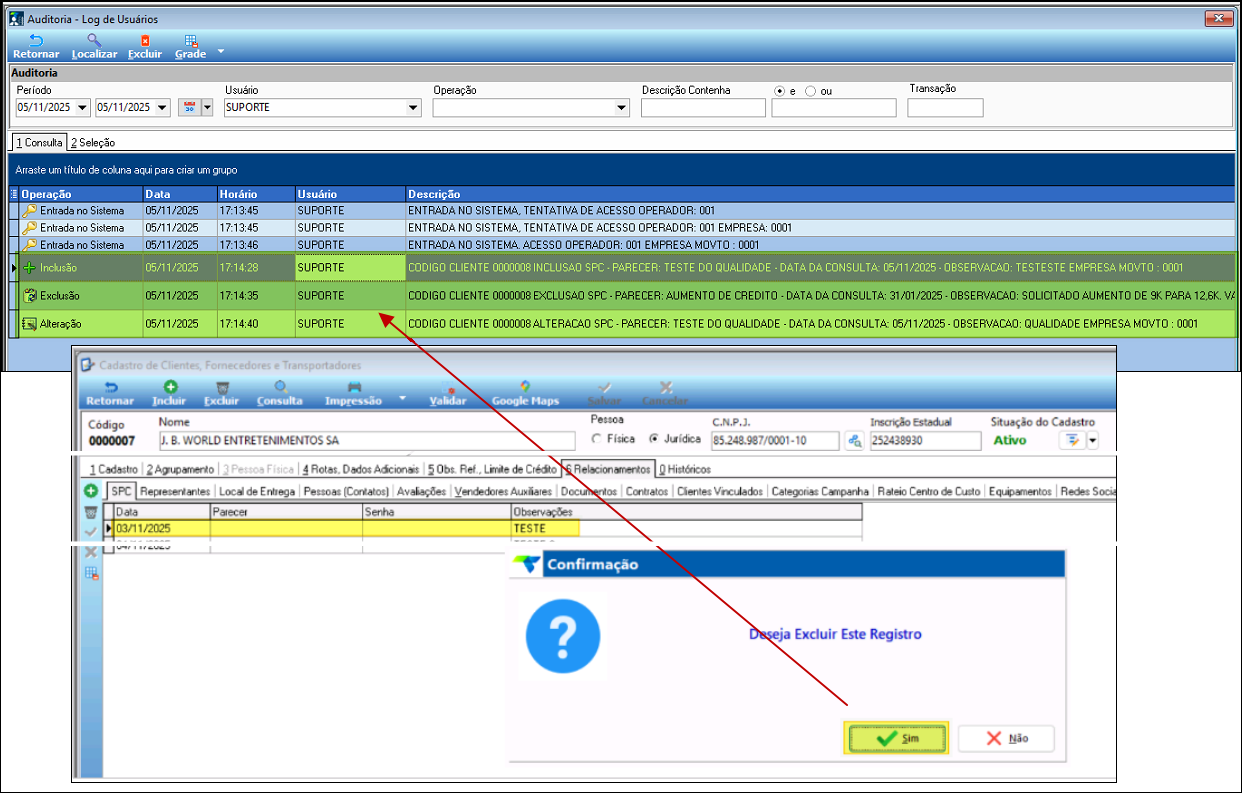Screen dimensions: 1242x793
Task: Click the Validar toolbar icon
Action: click(447, 393)
